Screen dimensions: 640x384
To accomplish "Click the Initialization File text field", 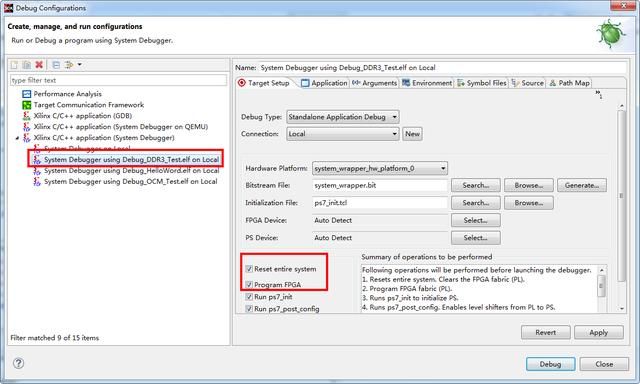I will point(380,203).
